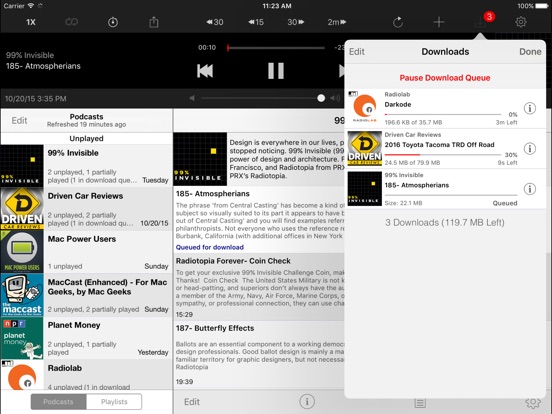Open Planet Money podcast

tap(87, 338)
